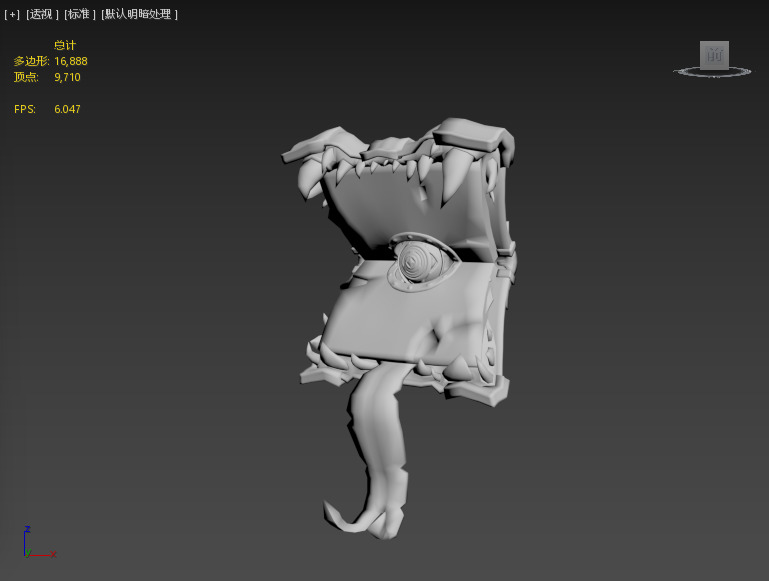
Task: Click the vertex count value 9,710
Action: (x=67, y=77)
